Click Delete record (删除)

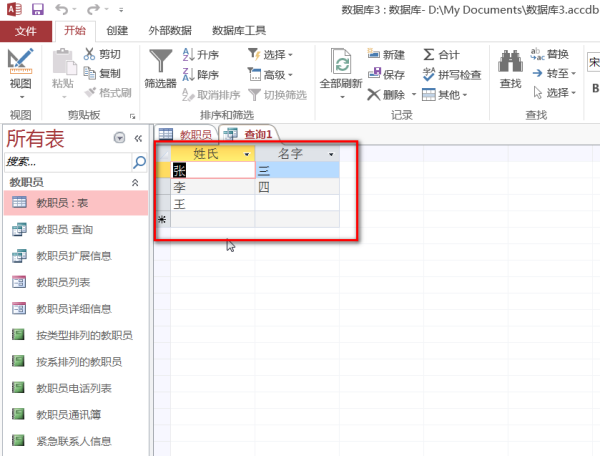point(386,94)
